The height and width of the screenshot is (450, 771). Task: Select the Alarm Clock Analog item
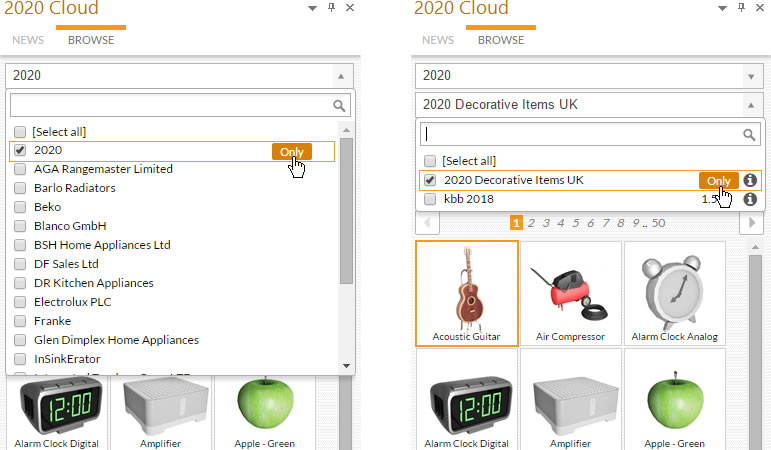click(675, 293)
